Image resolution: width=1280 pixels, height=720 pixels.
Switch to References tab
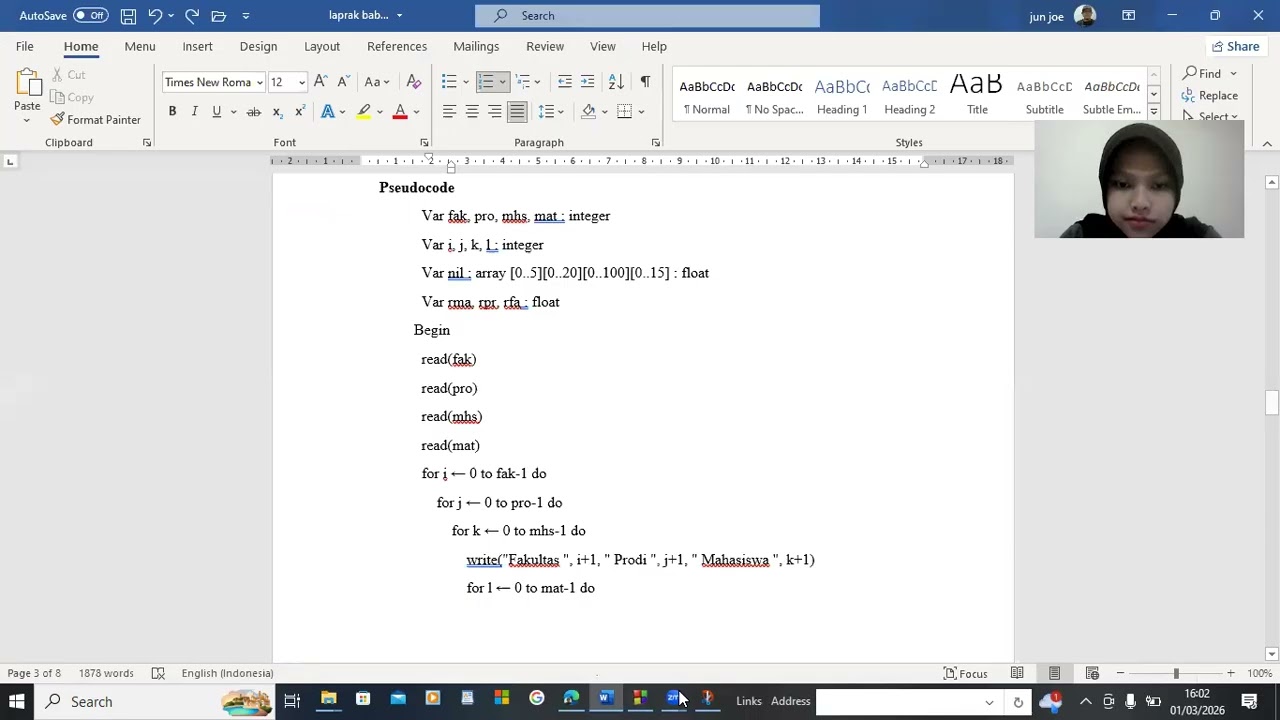click(x=397, y=46)
